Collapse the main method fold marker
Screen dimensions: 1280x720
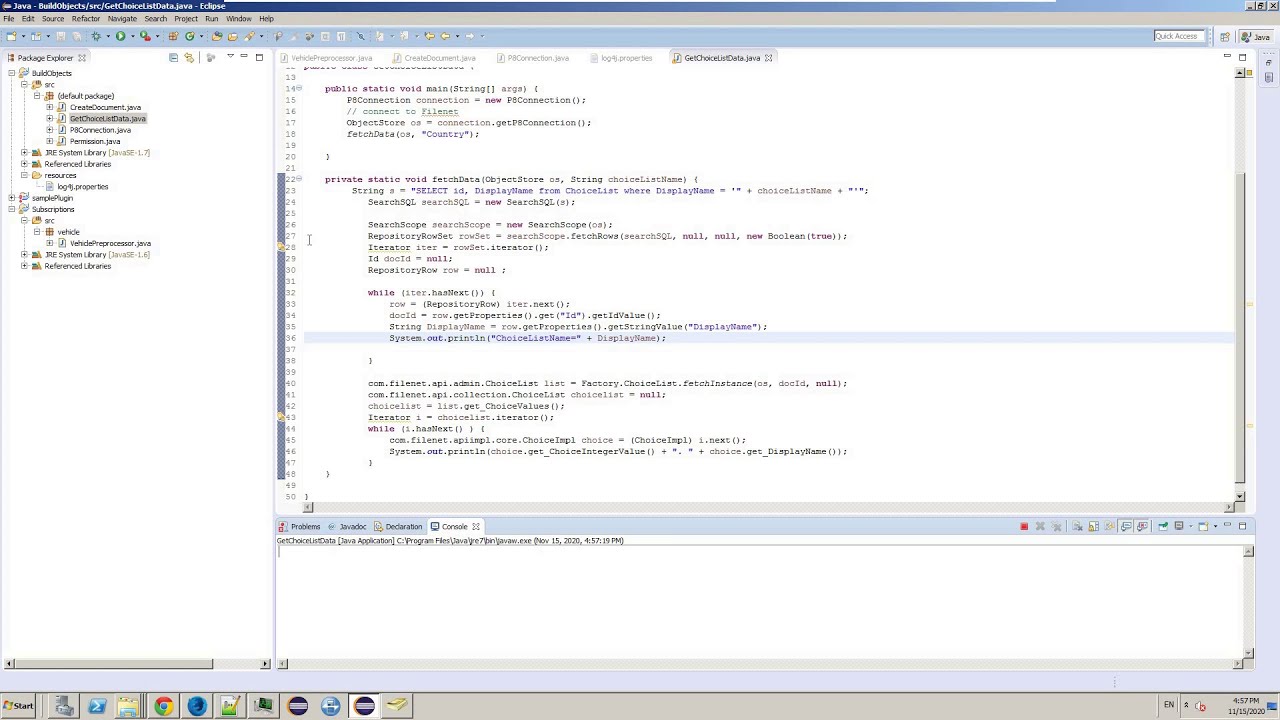point(298,89)
